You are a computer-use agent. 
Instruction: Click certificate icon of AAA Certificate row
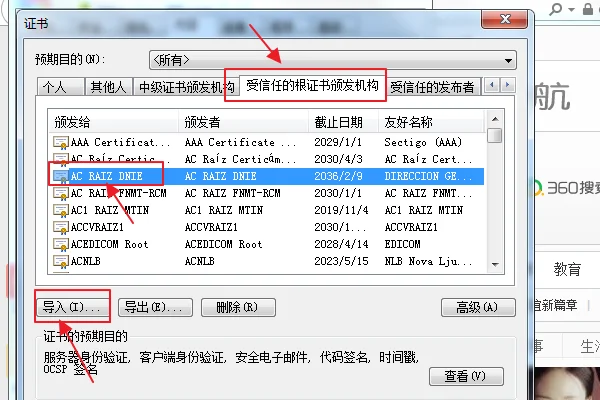point(60,142)
